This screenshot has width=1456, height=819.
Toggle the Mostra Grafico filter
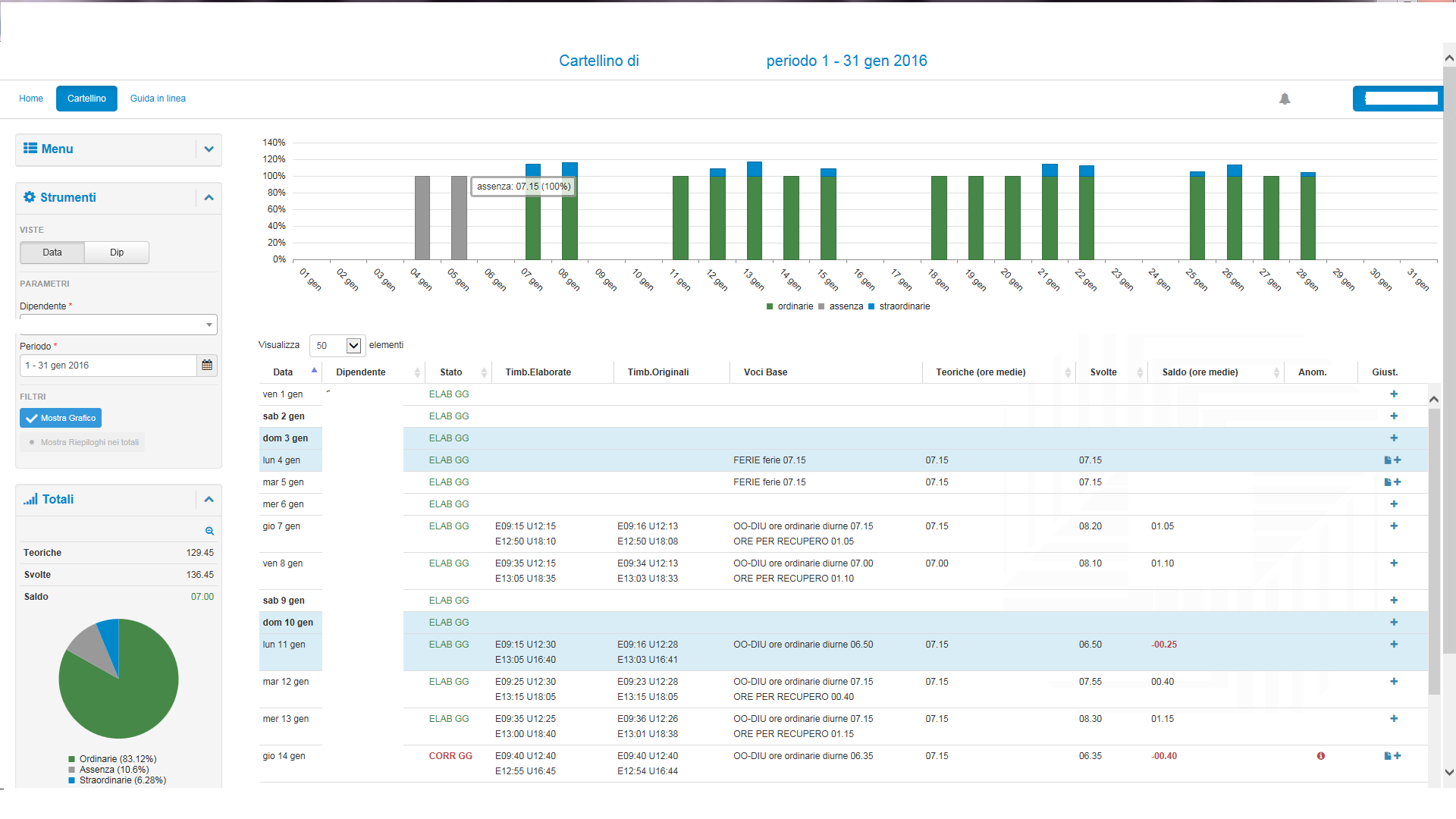coord(61,418)
